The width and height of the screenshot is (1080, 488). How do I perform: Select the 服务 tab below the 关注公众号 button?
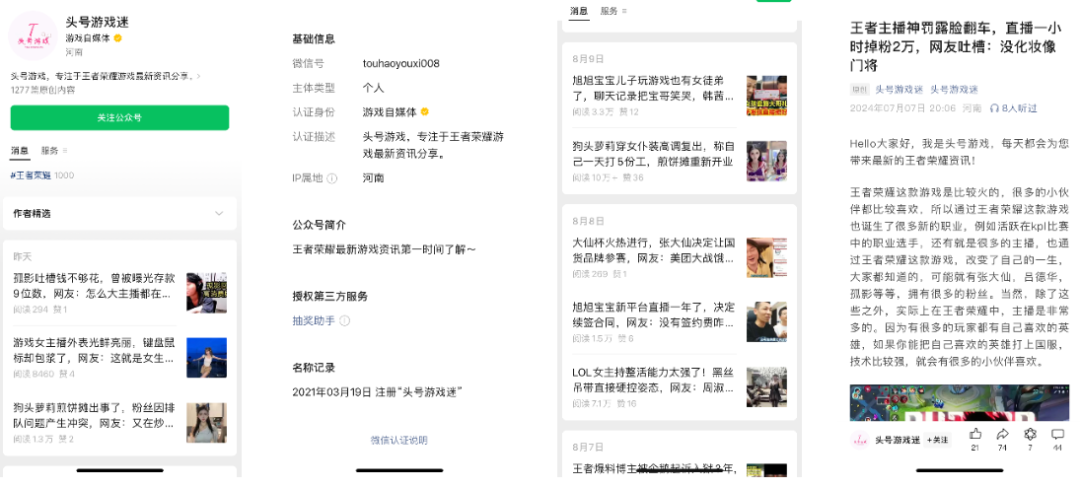pyautogui.click(x=50, y=150)
